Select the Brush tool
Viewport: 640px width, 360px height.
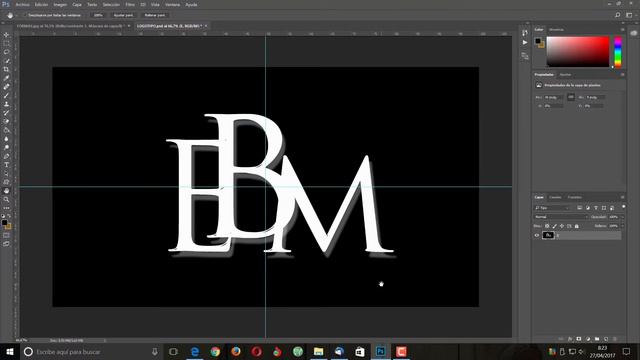[x=6, y=96]
